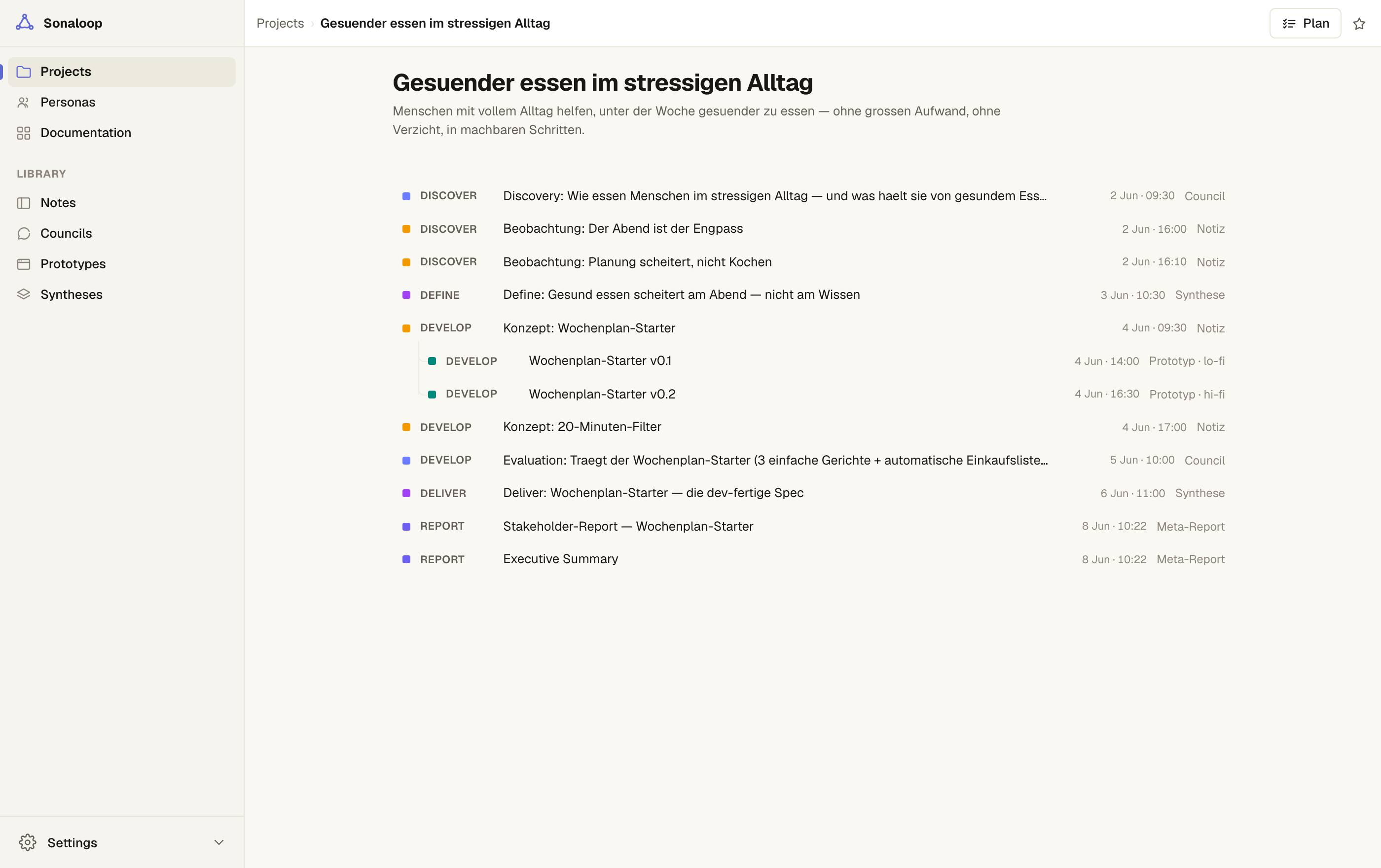Click the Projects folder icon in sidebar
The image size is (1381, 868).
click(x=24, y=72)
